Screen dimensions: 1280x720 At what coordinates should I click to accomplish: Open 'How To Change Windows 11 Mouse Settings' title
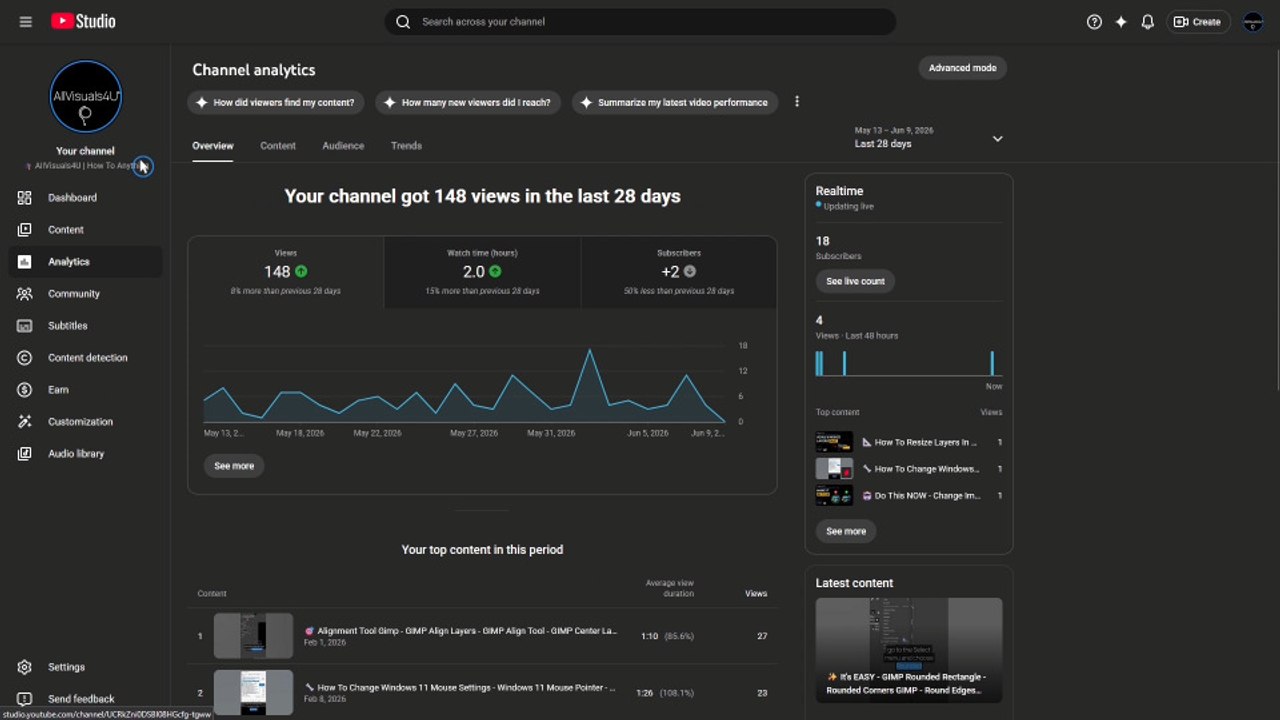[461, 688]
